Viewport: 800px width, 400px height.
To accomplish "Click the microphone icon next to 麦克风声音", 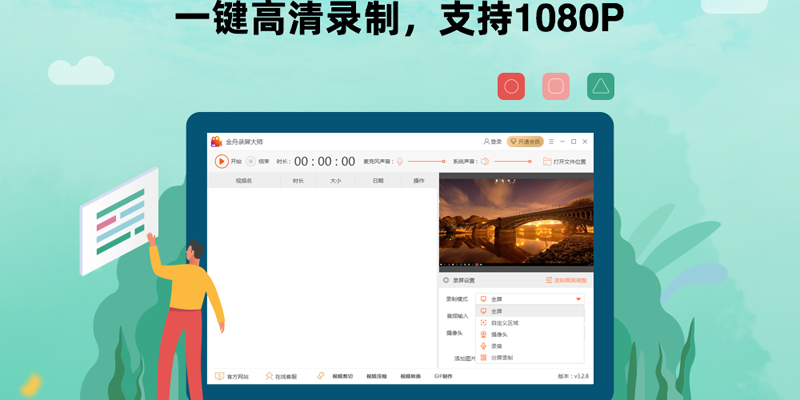I will pyautogui.click(x=400, y=161).
